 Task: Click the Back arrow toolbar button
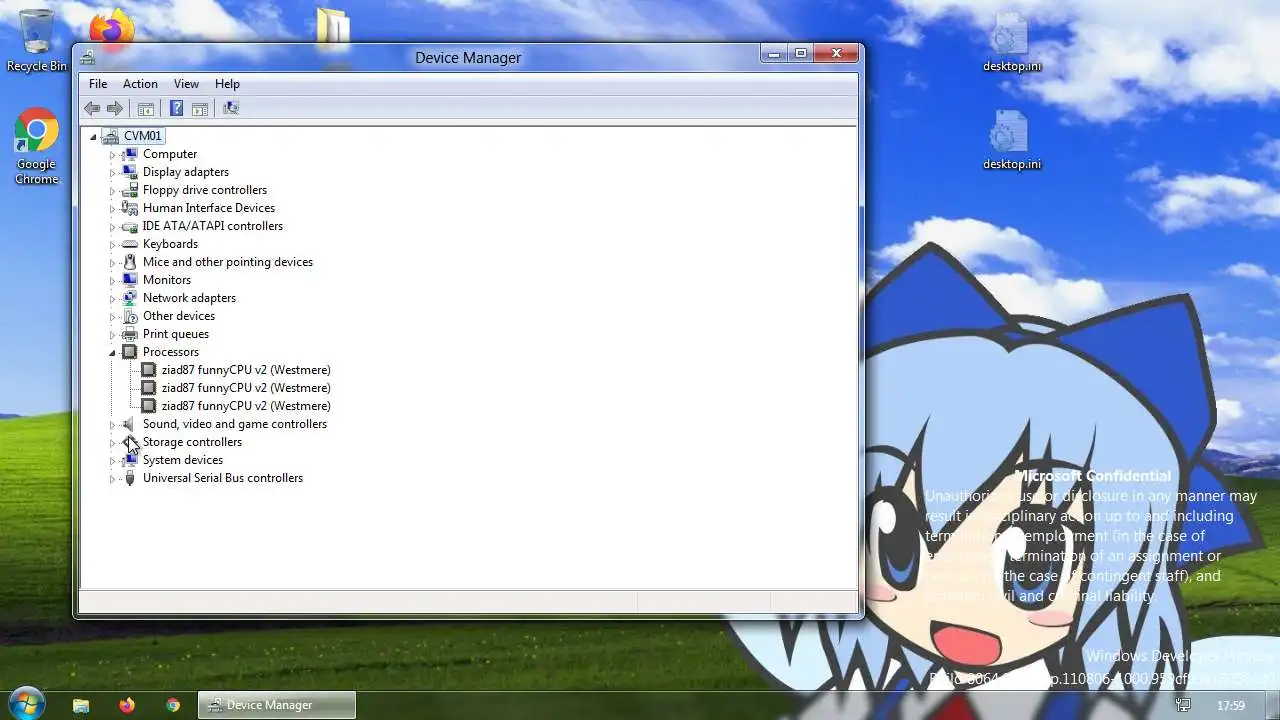pos(92,108)
